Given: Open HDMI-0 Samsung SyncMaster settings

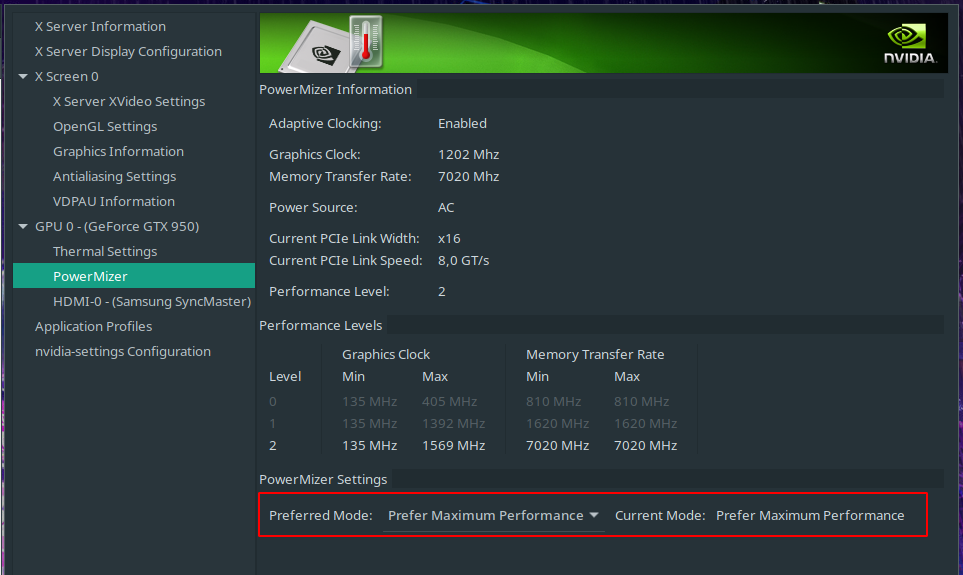Looking at the screenshot, I should [x=152, y=302].
